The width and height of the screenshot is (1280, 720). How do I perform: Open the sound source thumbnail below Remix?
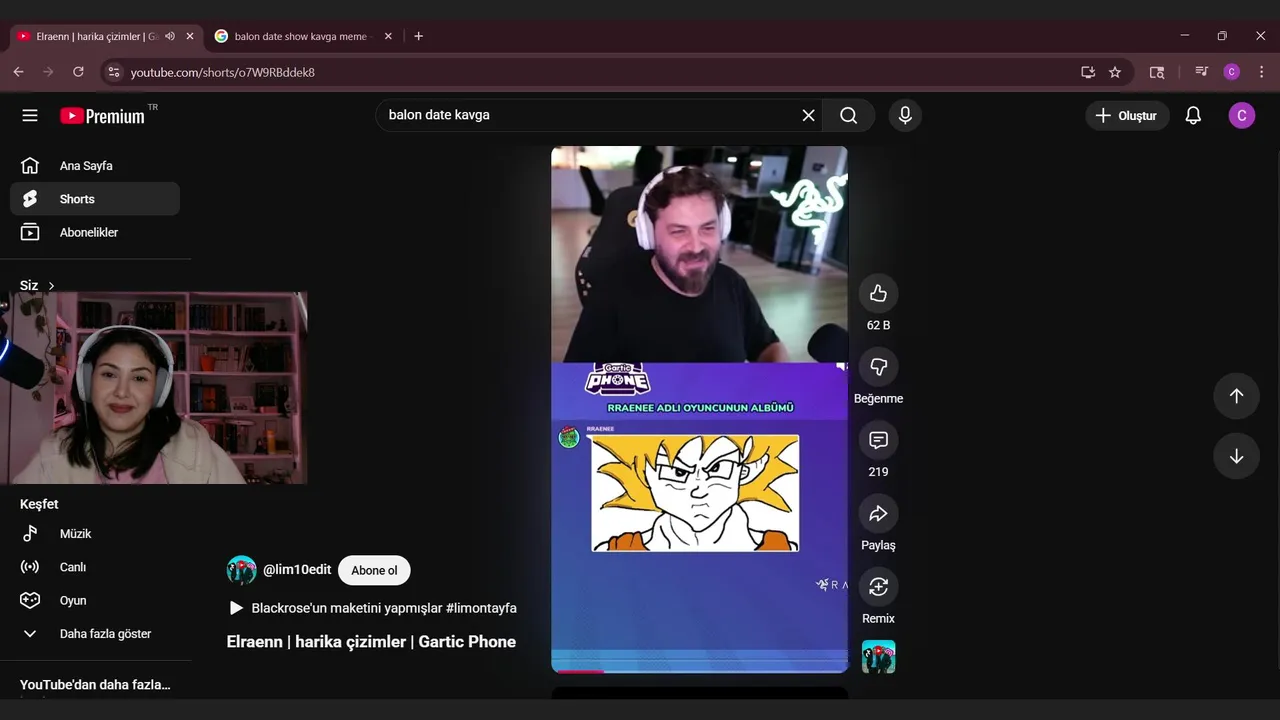878,657
